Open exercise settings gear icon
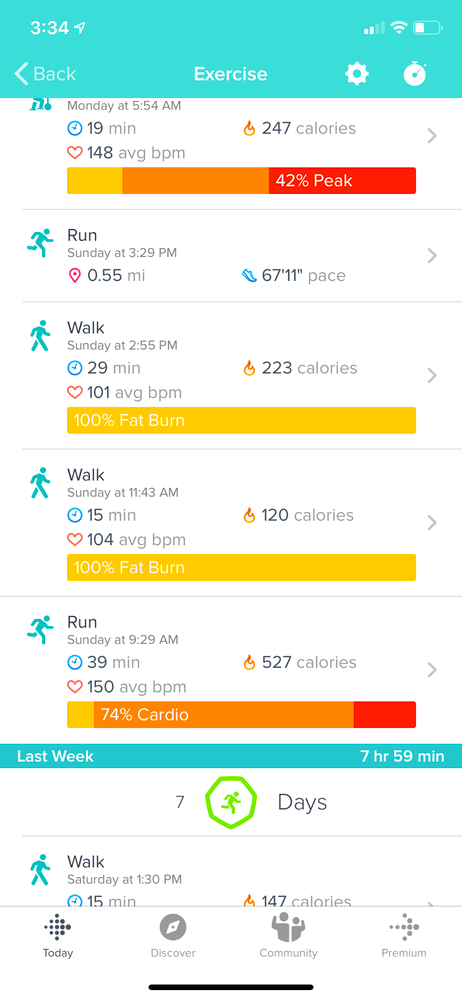Screen dimensions: 462x999 pyautogui.click(x=357, y=74)
